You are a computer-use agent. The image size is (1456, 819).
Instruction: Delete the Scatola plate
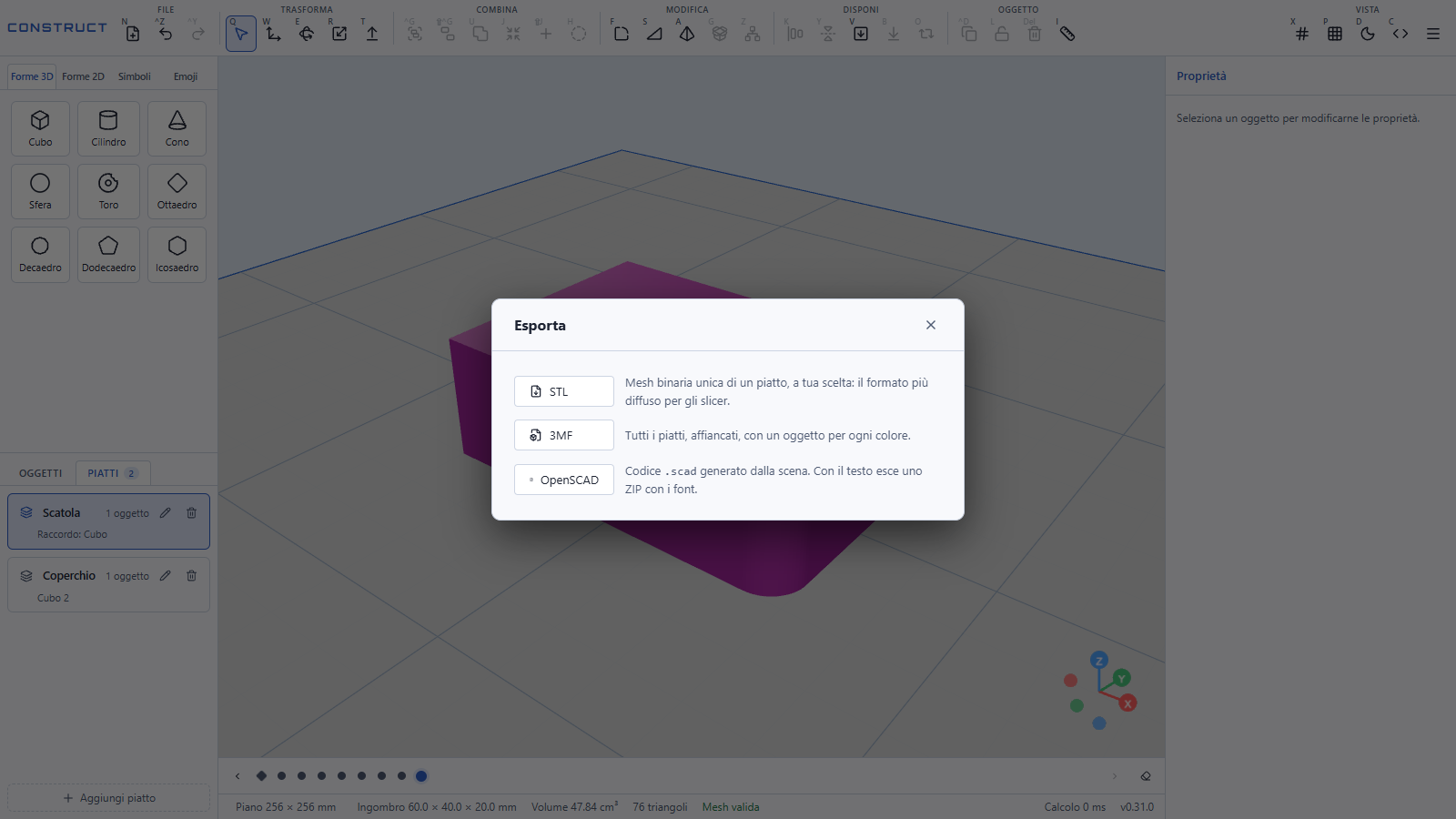pyautogui.click(x=191, y=512)
